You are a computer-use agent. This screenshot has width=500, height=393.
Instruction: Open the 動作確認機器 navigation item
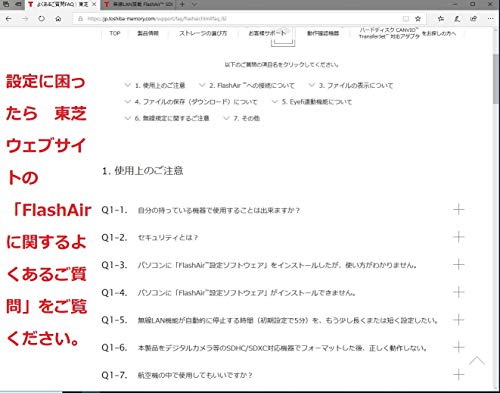(323, 33)
